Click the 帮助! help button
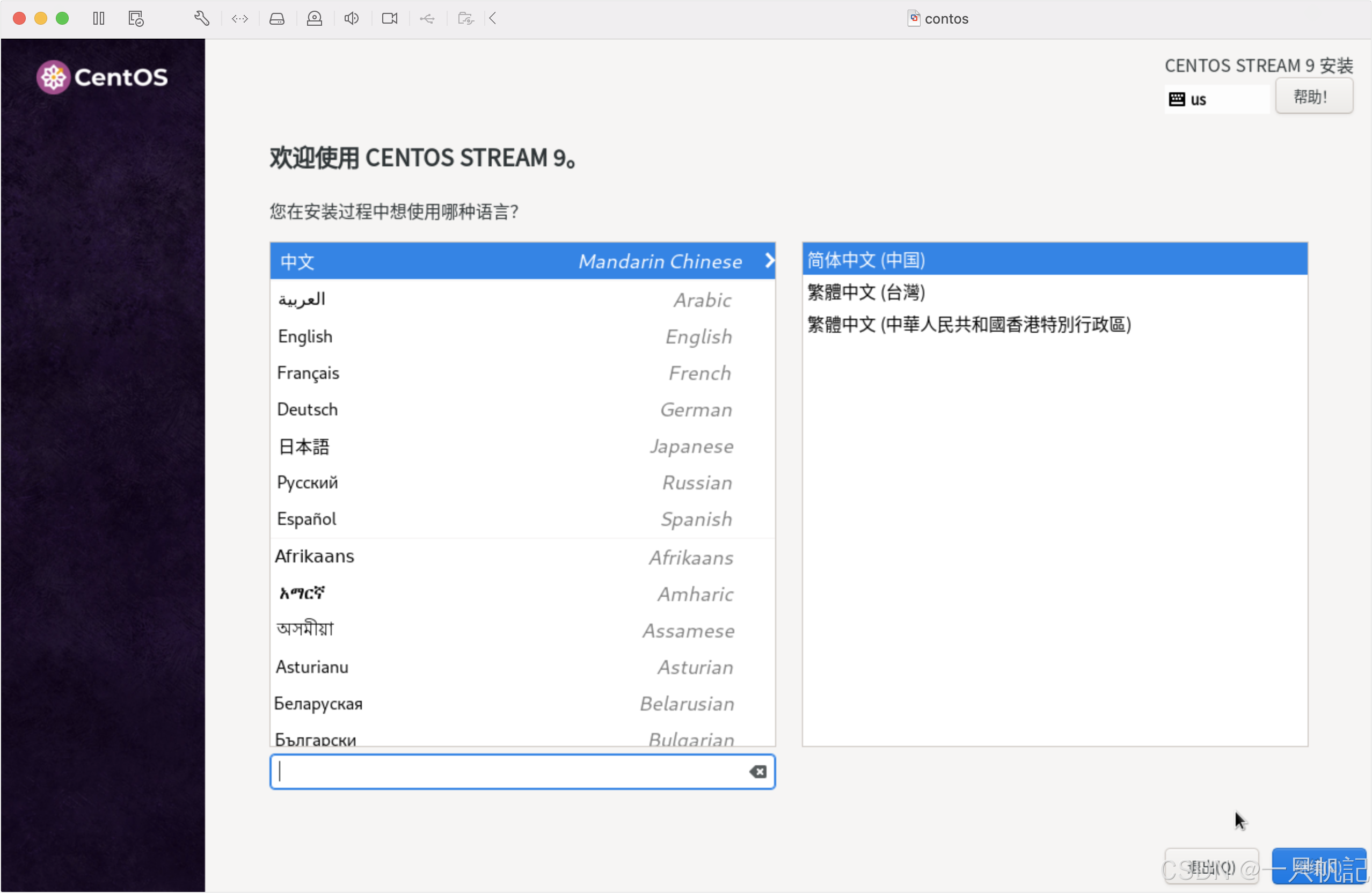The width and height of the screenshot is (1372, 893). click(x=1315, y=96)
